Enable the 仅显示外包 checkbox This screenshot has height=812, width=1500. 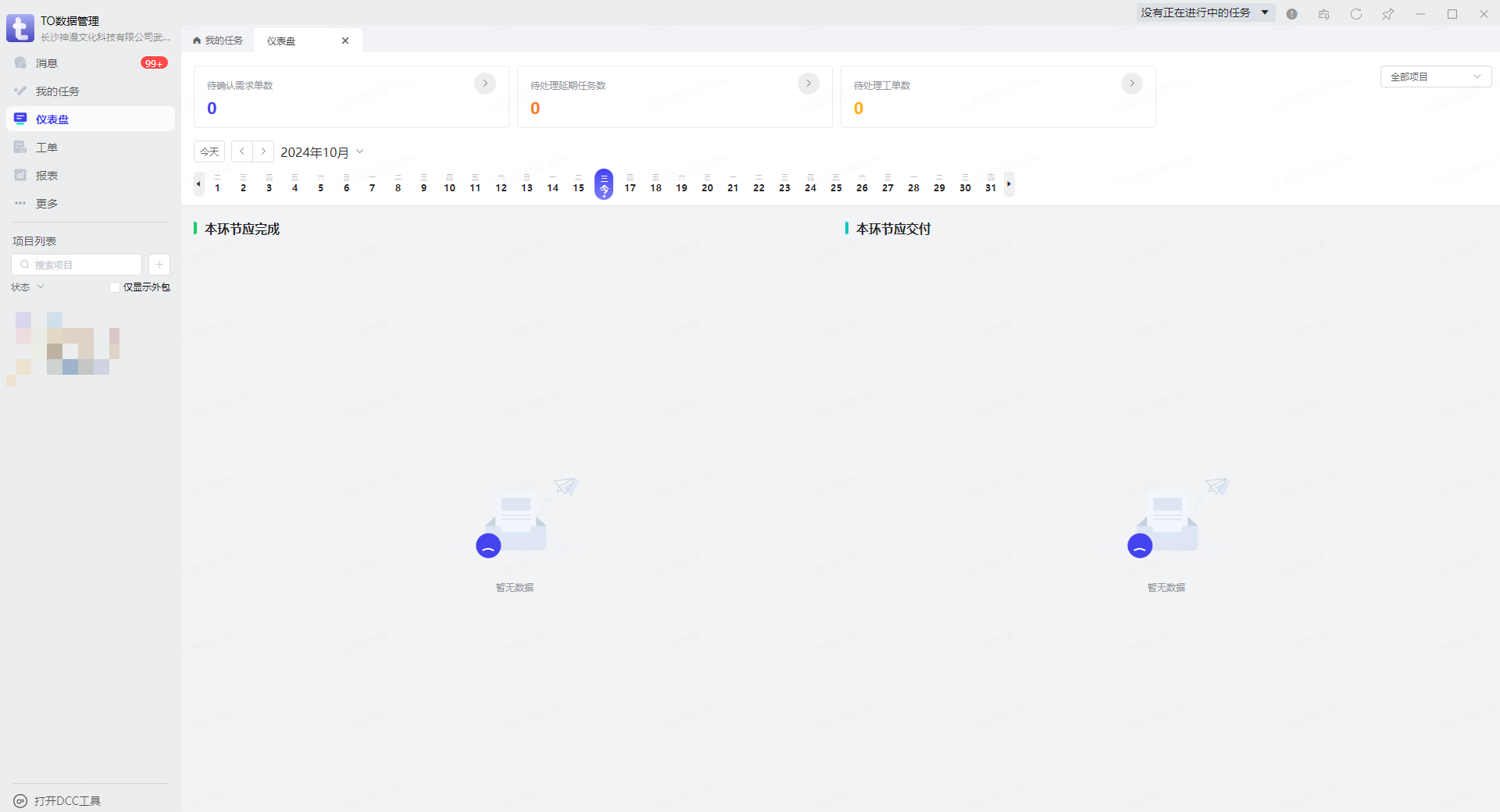click(115, 287)
